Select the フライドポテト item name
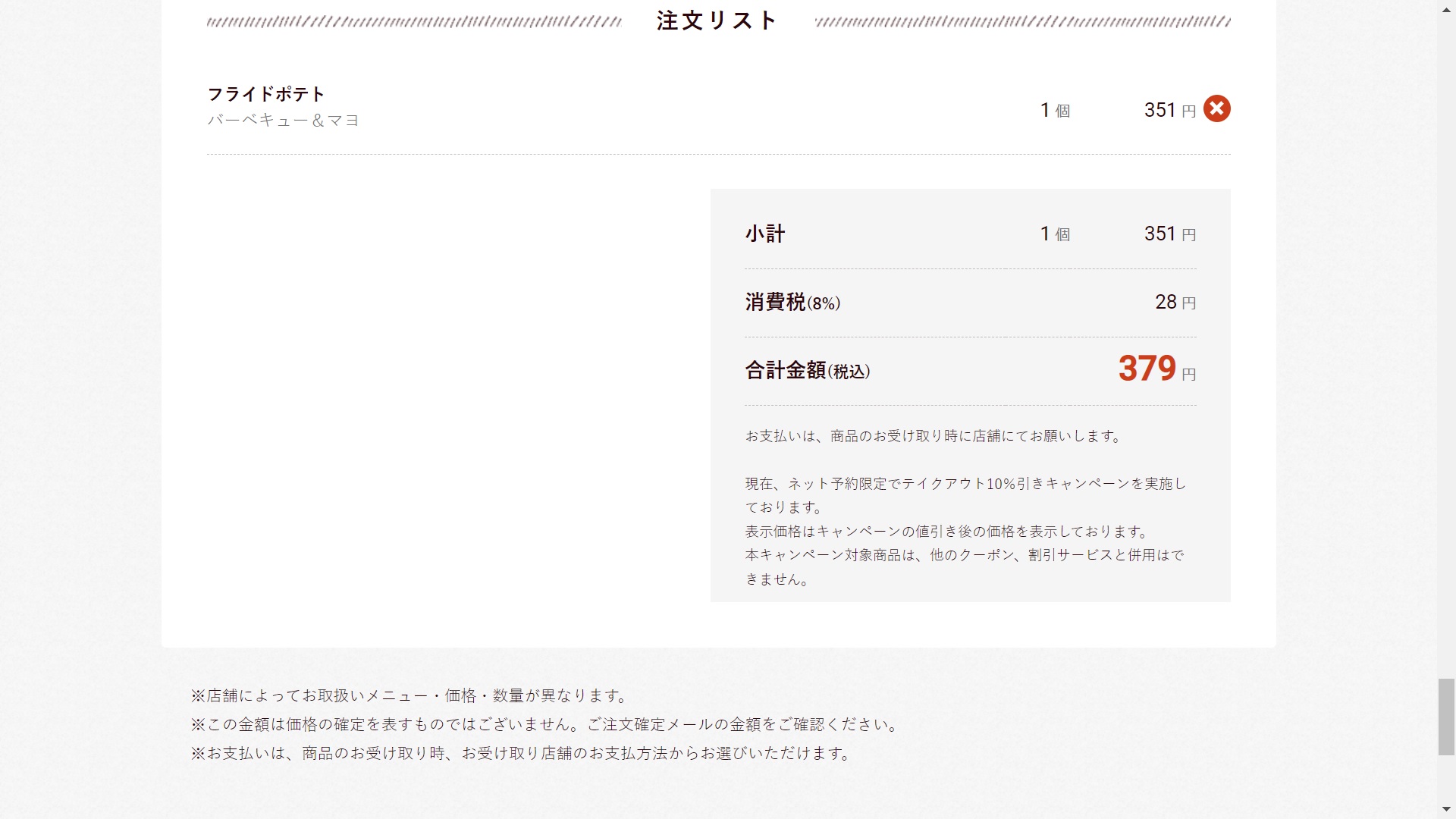The image size is (1456, 819). click(x=266, y=94)
